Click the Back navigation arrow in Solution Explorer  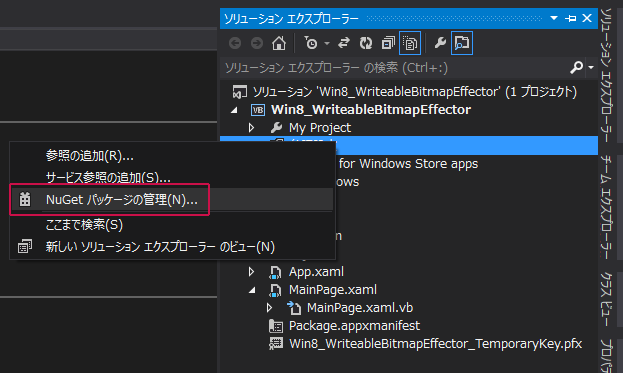coord(235,43)
